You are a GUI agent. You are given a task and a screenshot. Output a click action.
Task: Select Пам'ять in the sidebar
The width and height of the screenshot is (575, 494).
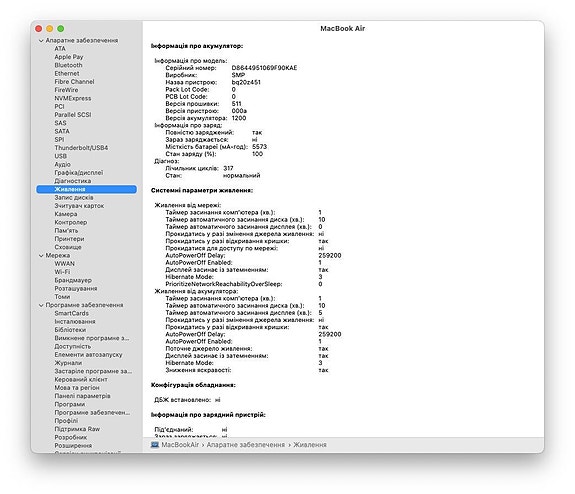[x=66, y=230]
